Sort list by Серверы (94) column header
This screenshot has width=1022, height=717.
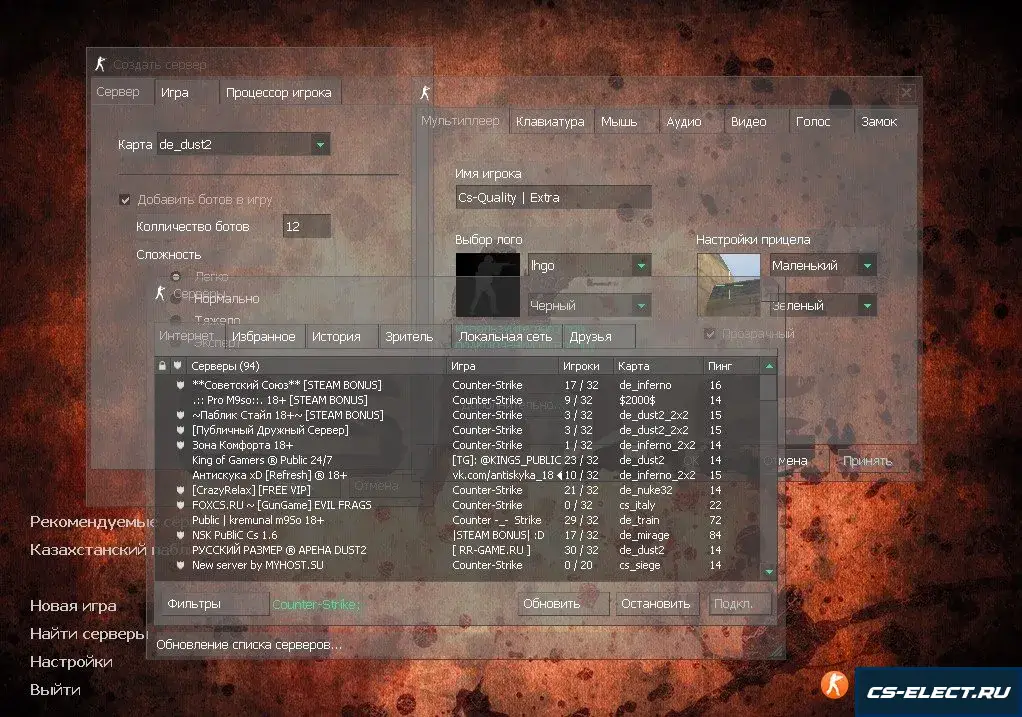coord(316,366)
